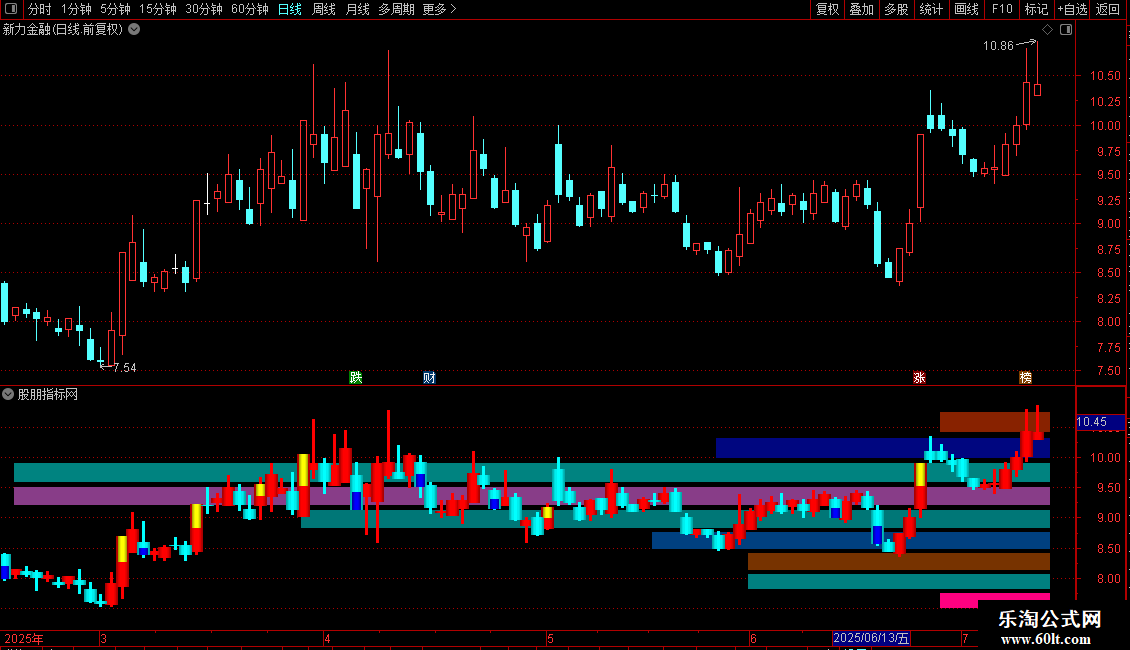Click the pink band at indicator bottom

coord(995,600)
